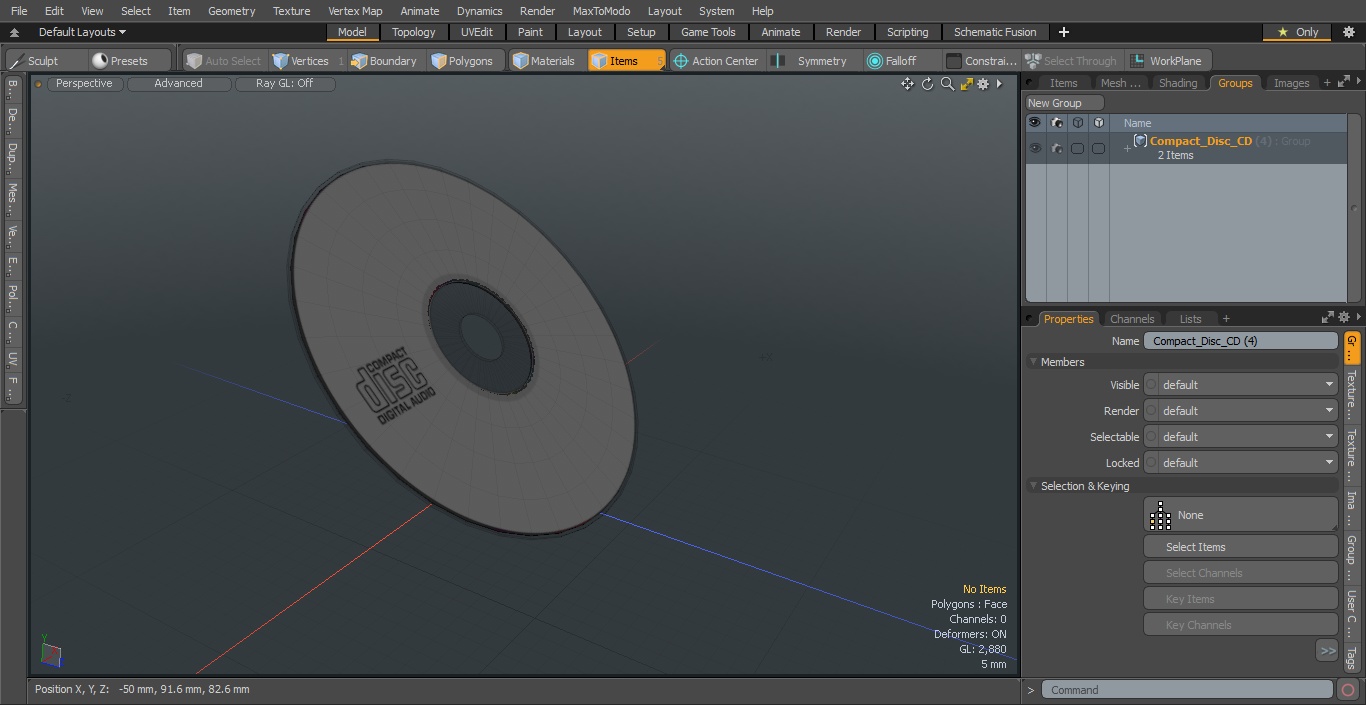The width and height of the screenshot is (1366, 705).
Task: Open the Channels tab
Action: pyautogui.click(x=1132, y=319)
